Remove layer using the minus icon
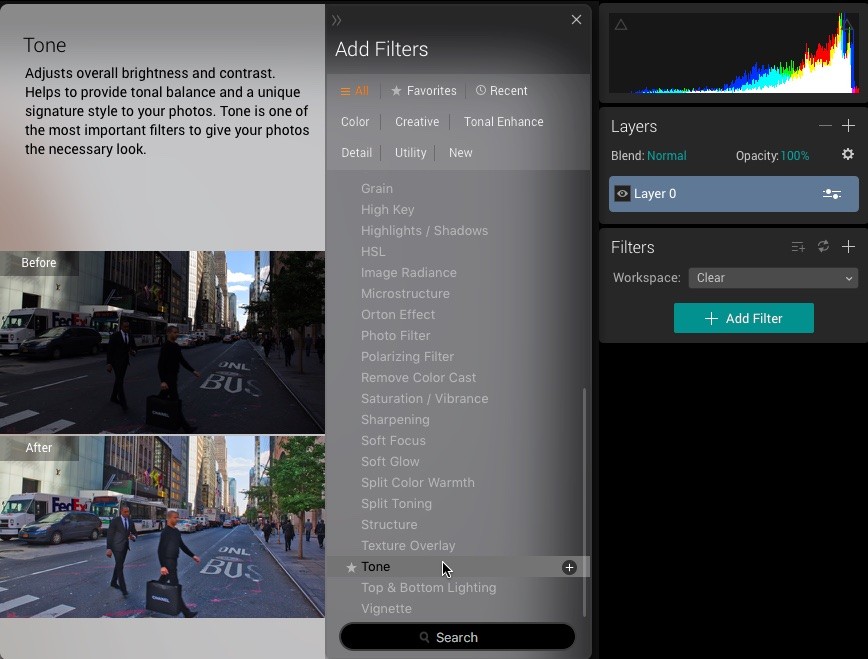 [x=825, y=126]
